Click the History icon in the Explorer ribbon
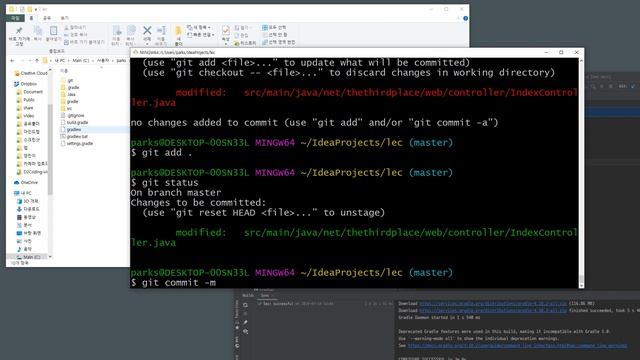The height and width of the screenshot is (360, 640). coord(237,43)
